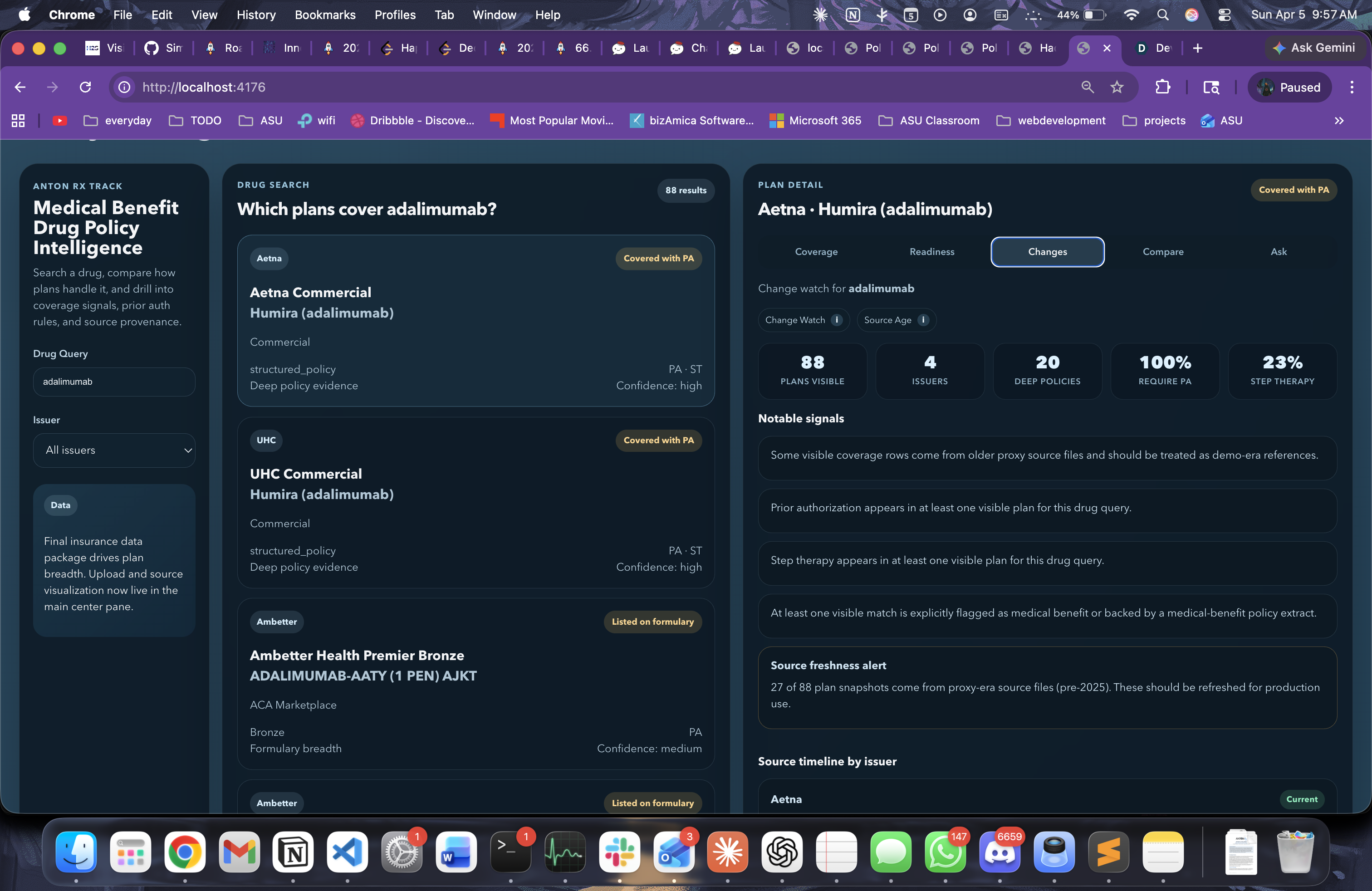Expand hidden bookmarks with double chevron

pyautogui.click(x=1338, y=121)
